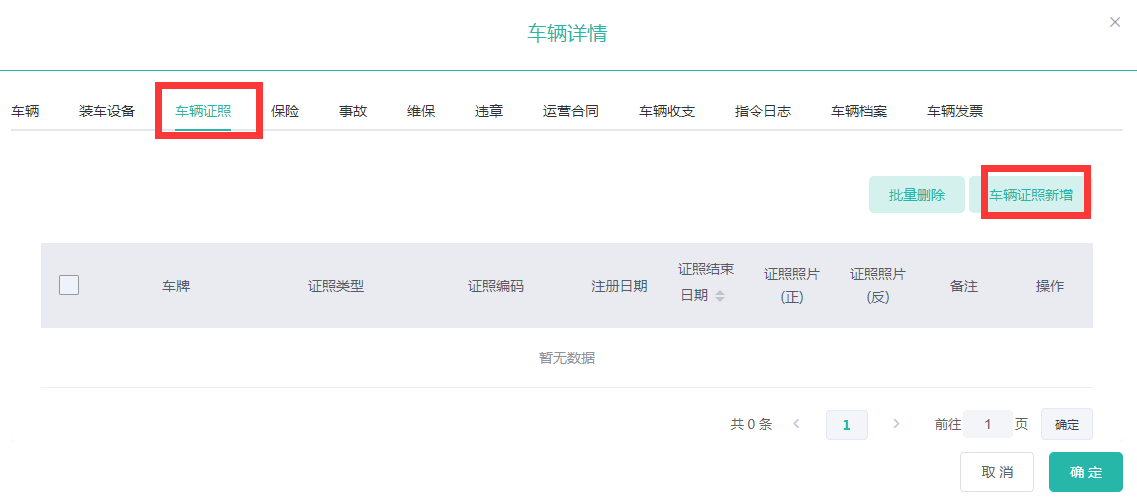Switch to the 车辆 tab
1137x501 pixels.
(25, 111)
